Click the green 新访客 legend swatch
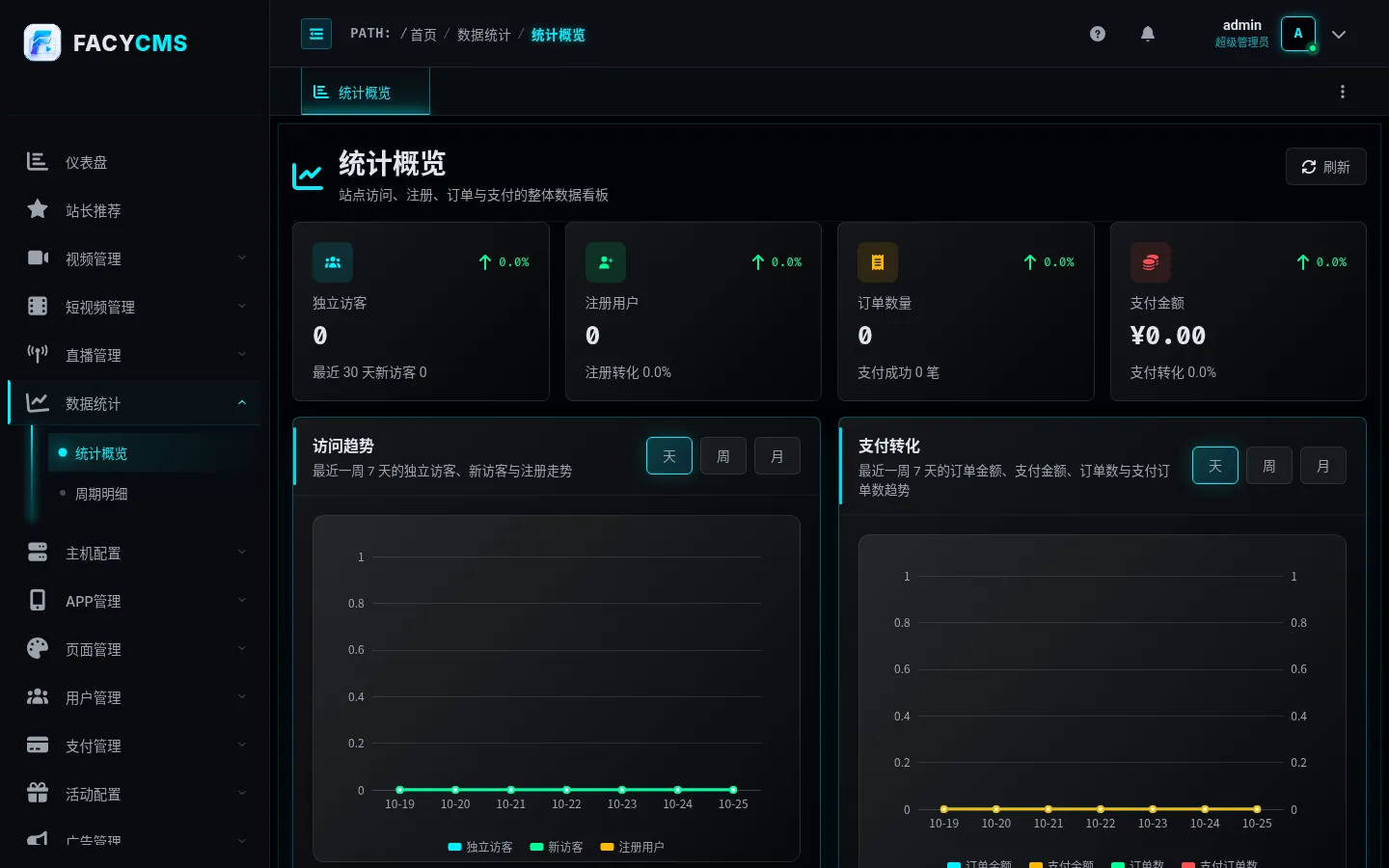This screenshot has width=1389, height=868. coord(537,847)
